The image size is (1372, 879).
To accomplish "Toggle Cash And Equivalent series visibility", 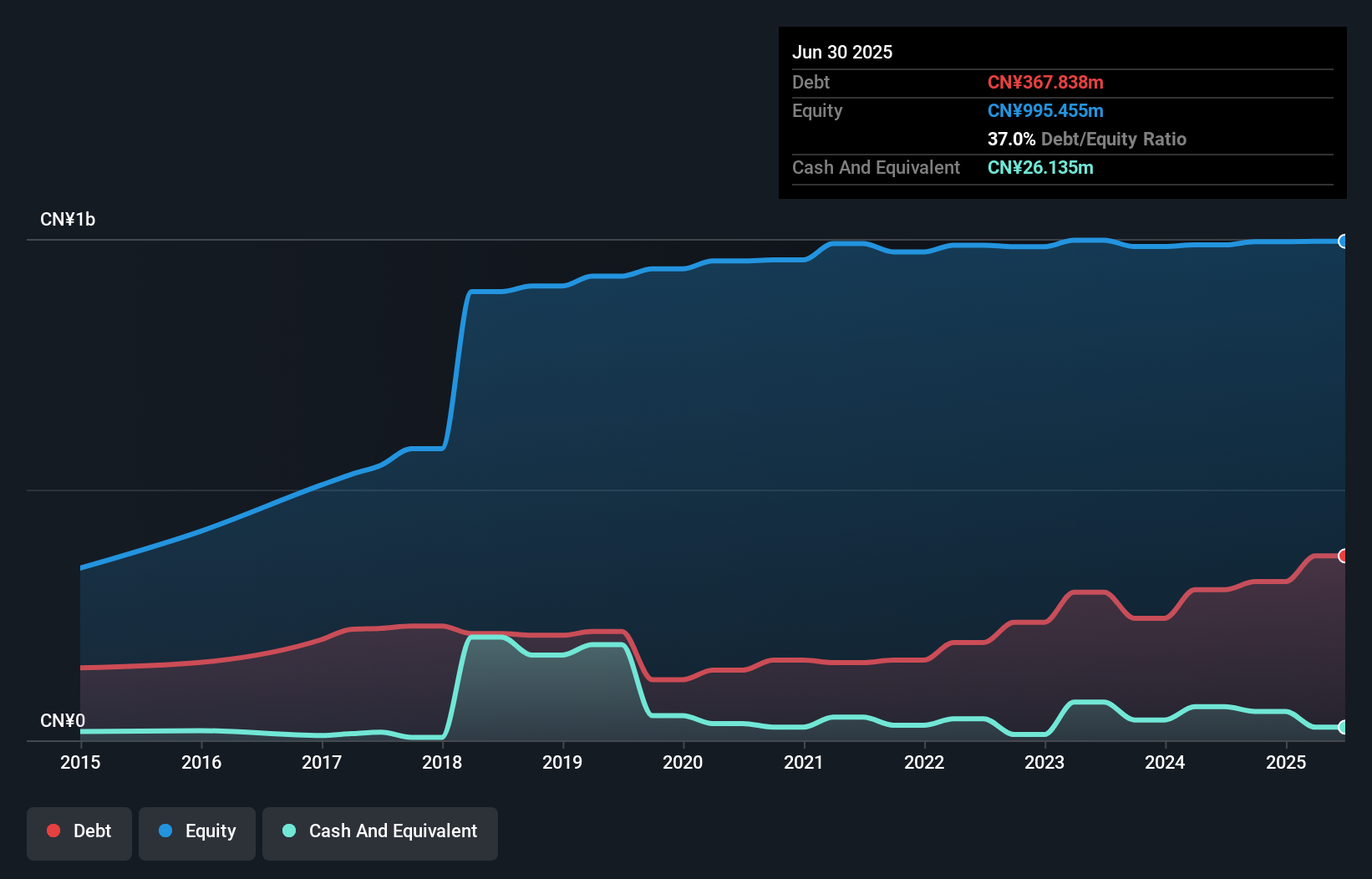I will (380, 832).
